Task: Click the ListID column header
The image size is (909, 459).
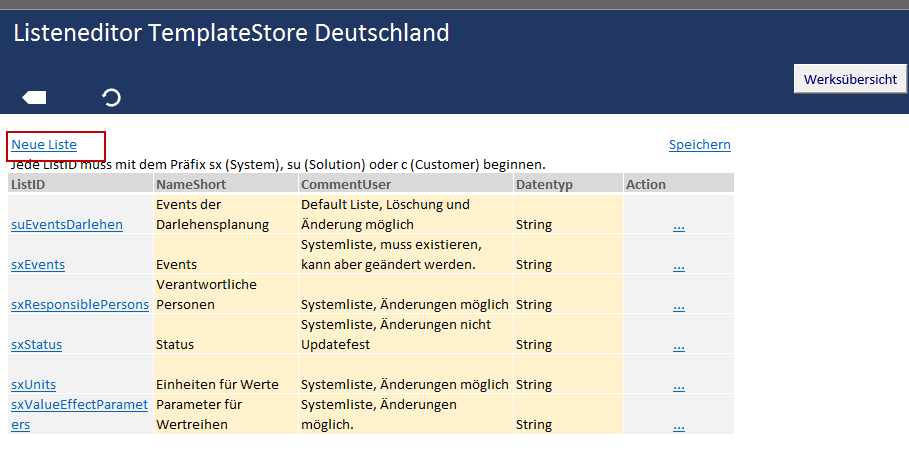Action: (x=80, y=184)
